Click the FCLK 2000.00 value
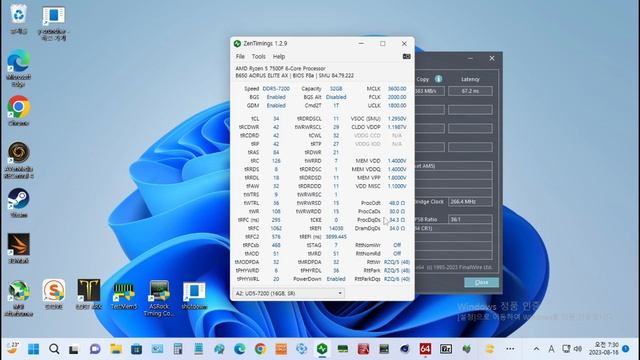 point(397,97)
